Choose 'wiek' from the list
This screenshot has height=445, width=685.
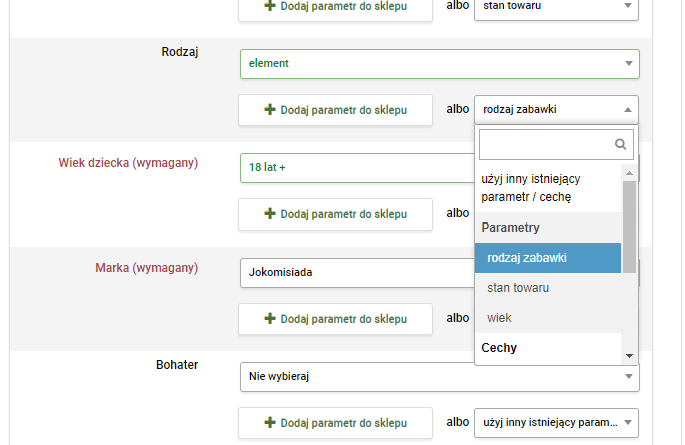[548, 318]
